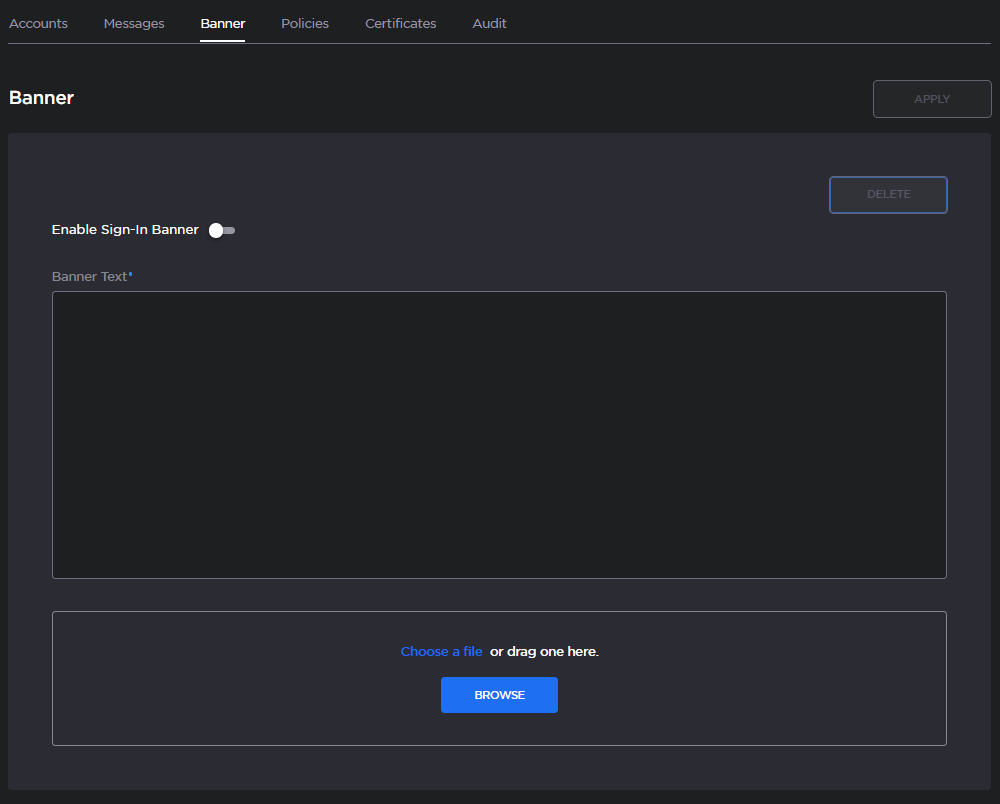Open the Certificates tab
Image resolution: width=1000 pixels, height=804 pixels.
[400, 23]
